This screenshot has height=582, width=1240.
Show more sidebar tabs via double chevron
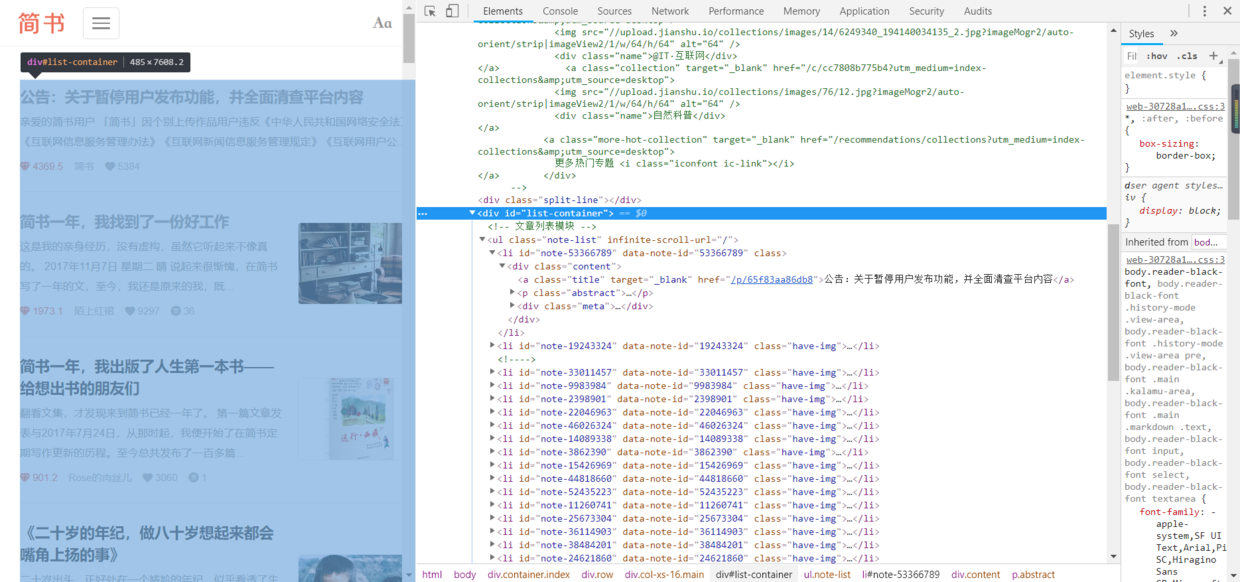(1174, 33)
